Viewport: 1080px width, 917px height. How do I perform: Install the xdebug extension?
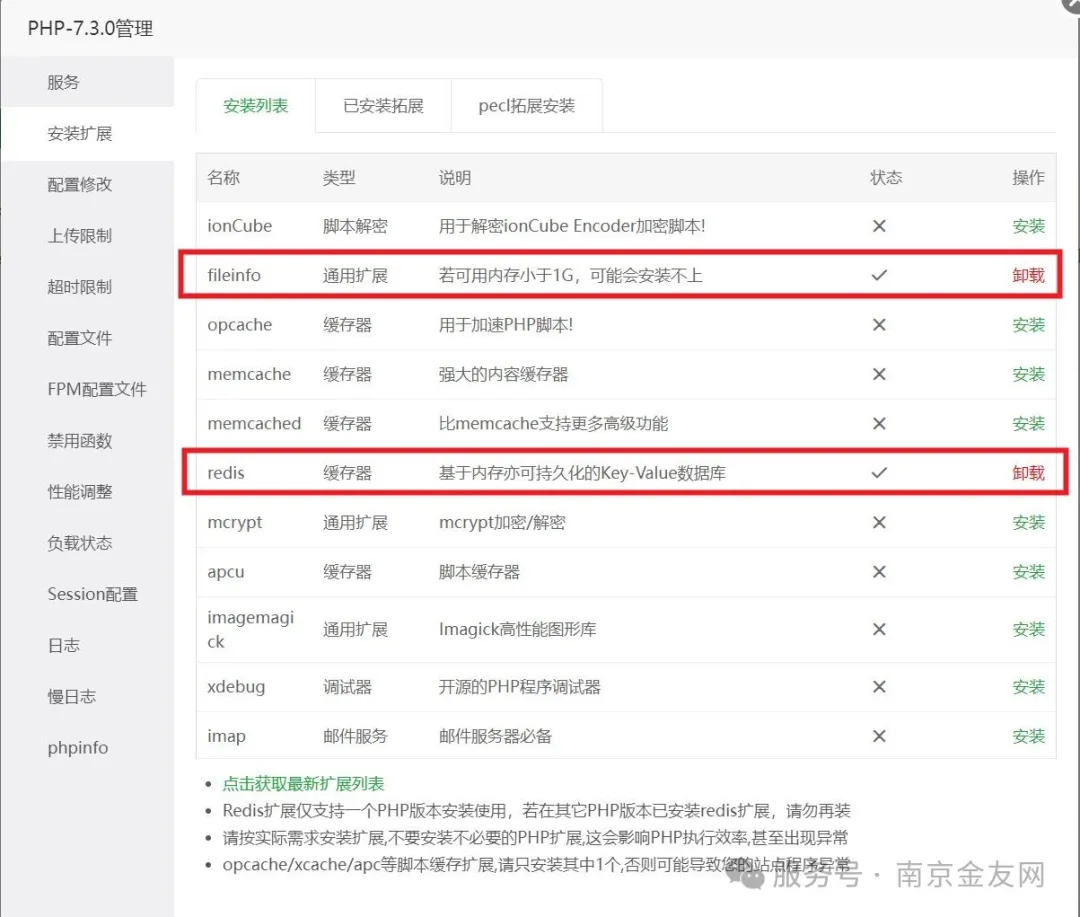coord(1028,687)
